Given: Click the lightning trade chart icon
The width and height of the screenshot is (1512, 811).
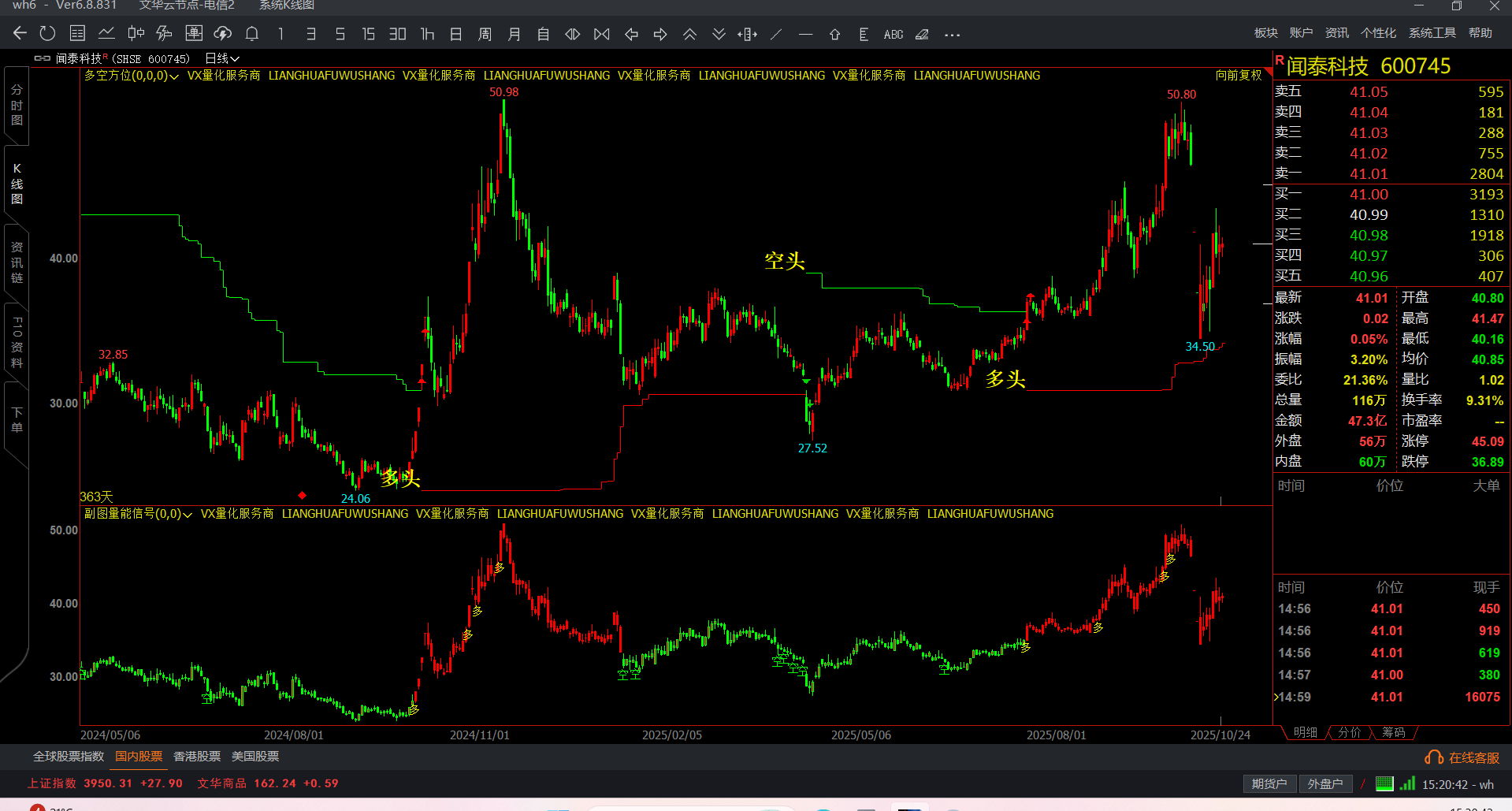Looking at the screenshot, I should click(x=164, y=34).
